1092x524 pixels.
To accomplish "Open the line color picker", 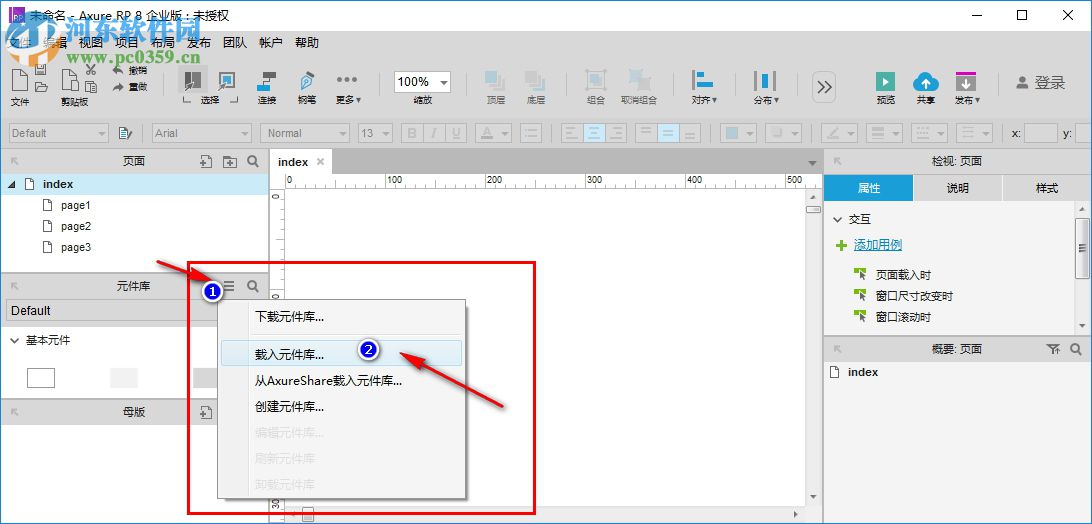I will [x=839, y=133].
